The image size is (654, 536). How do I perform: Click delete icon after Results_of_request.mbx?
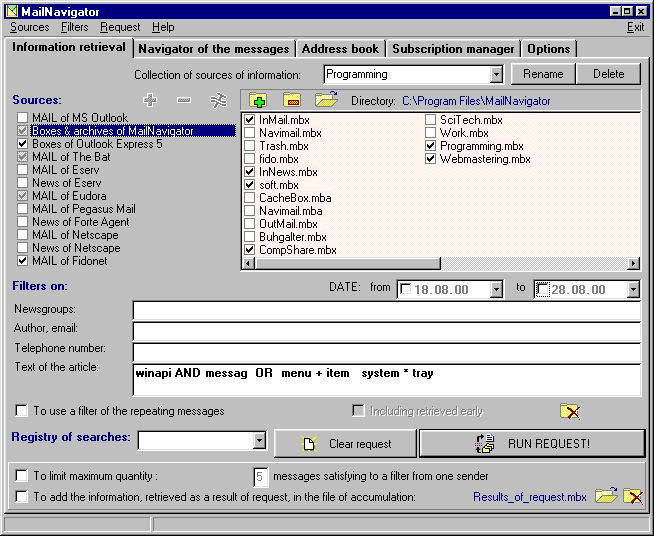632,496
